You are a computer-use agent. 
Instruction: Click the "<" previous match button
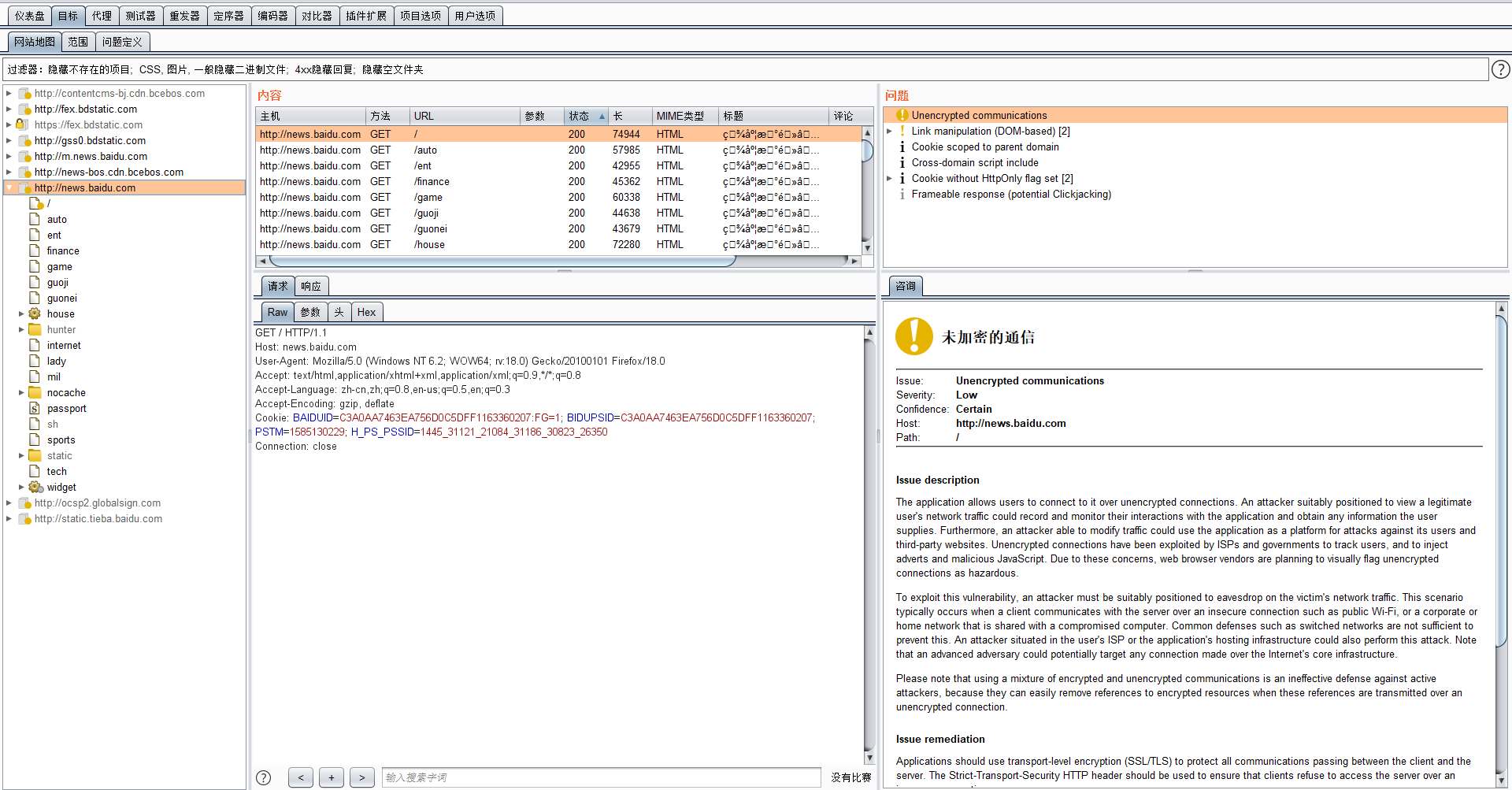coord(301,777)
